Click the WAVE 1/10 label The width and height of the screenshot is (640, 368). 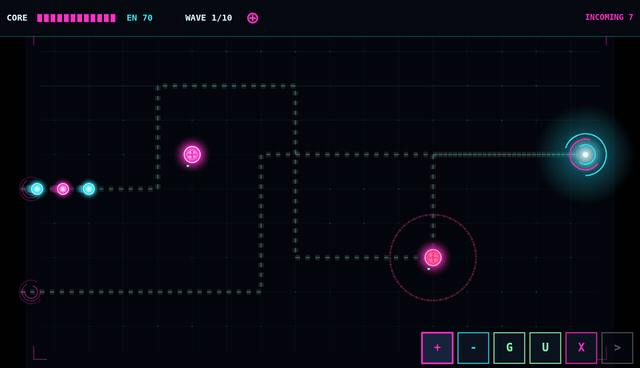click(209, 18)
